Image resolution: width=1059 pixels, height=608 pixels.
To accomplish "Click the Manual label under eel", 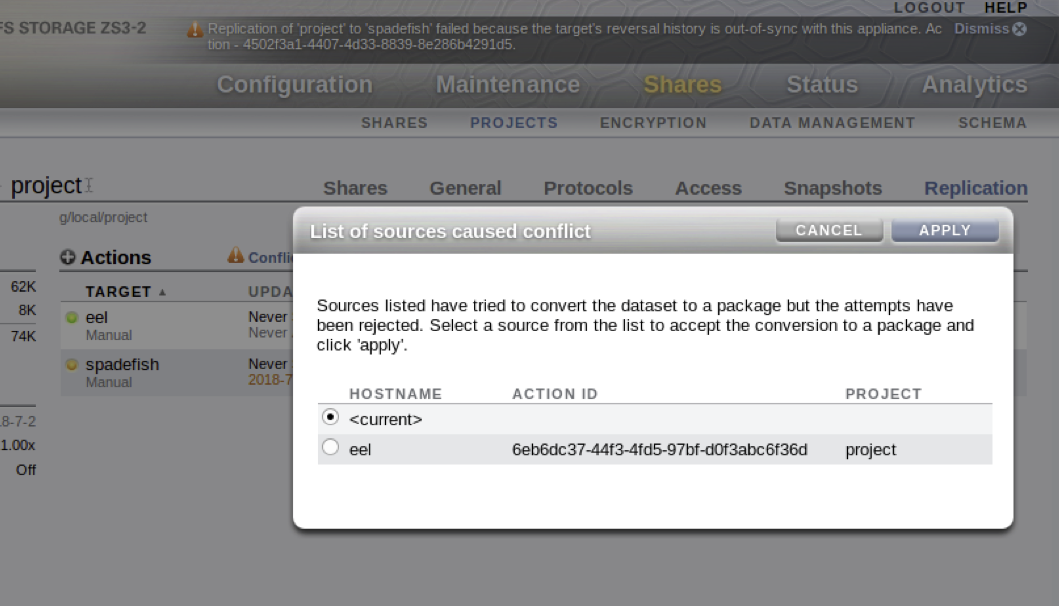I will click(x=109, y=335).
